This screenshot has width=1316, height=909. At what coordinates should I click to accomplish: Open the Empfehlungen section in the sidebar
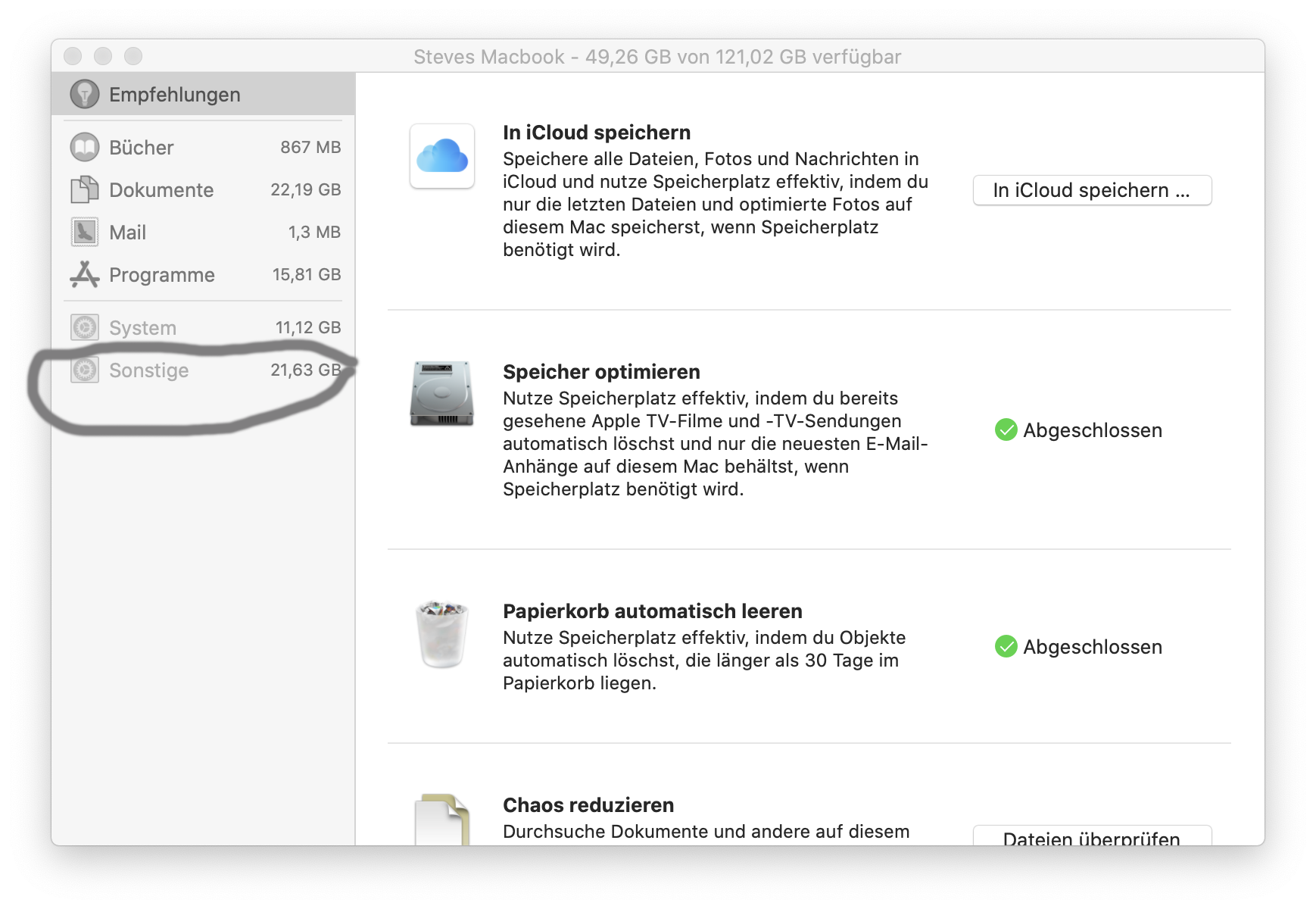point(174,94)
